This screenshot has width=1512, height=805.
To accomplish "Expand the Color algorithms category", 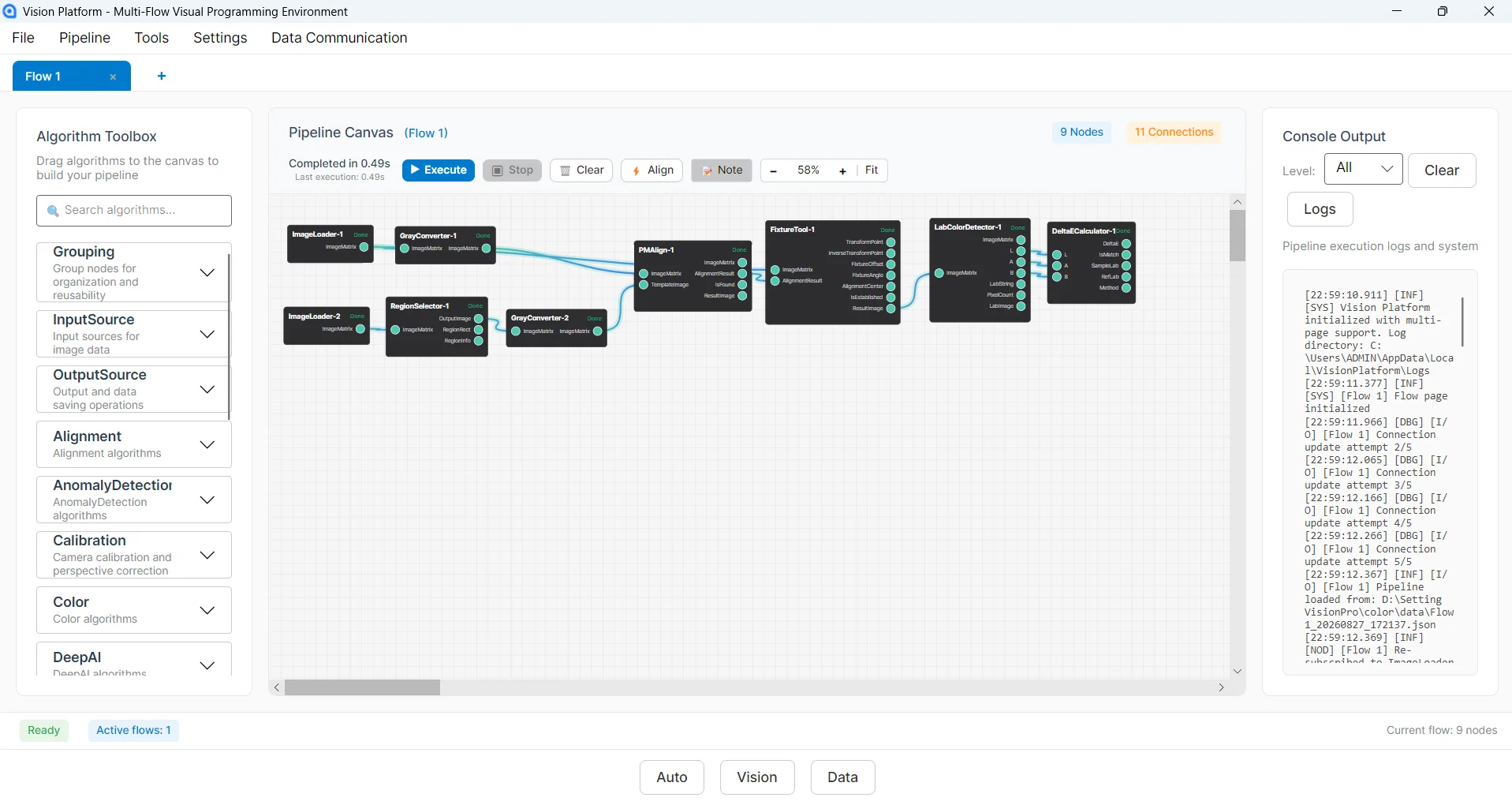I will [207, 610].
